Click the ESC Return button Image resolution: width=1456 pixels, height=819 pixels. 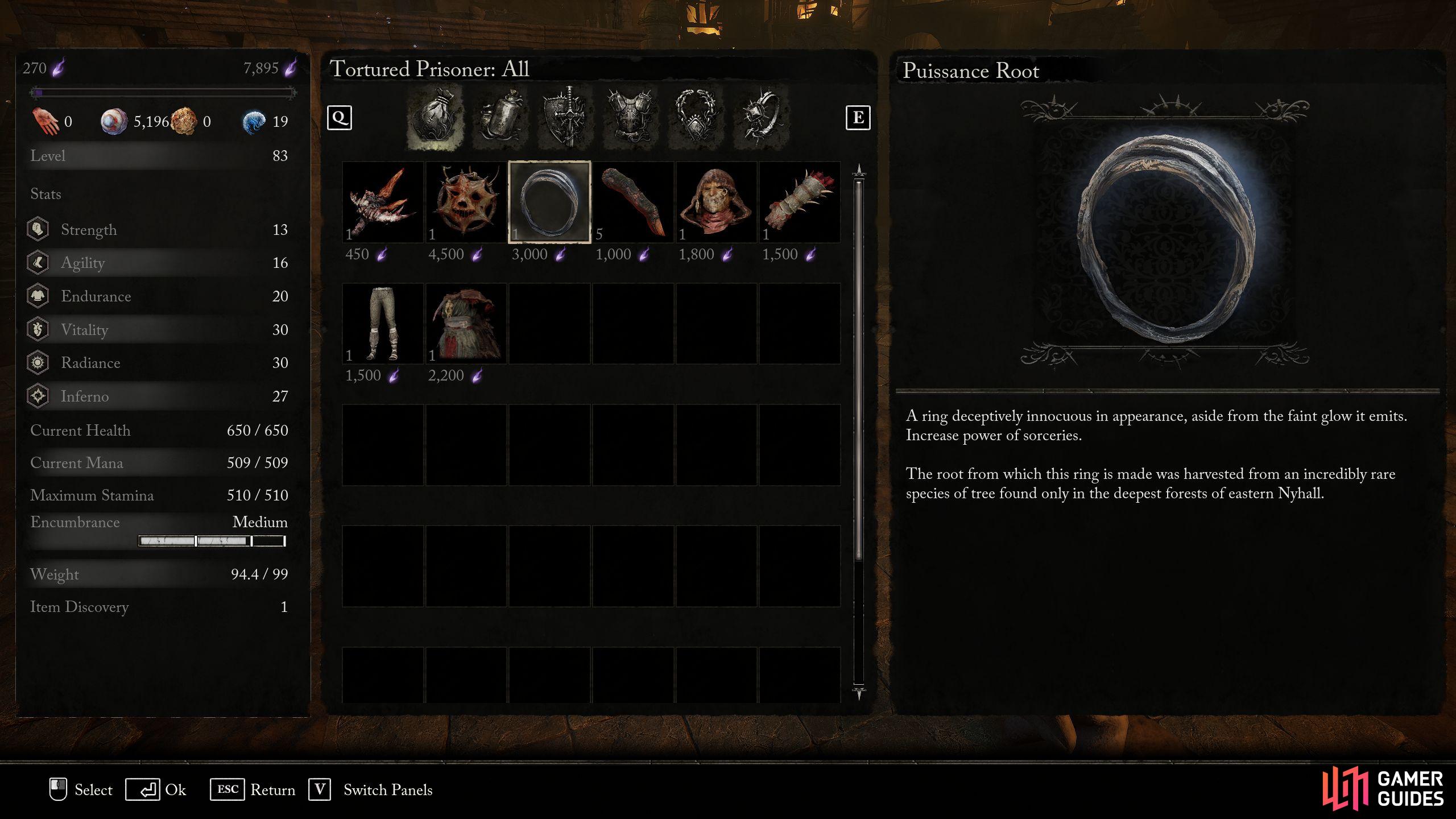coord(253,789)
